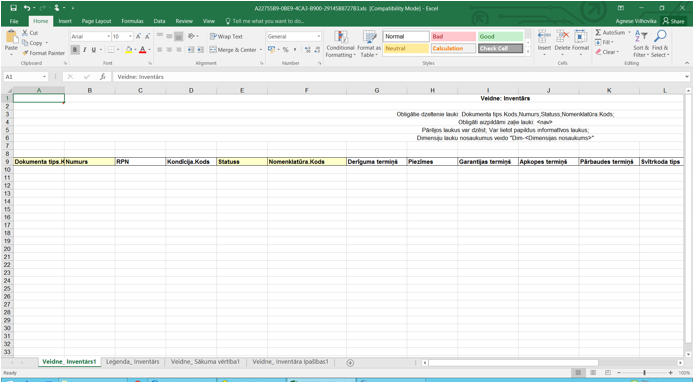This screenshot has width=696, height=382.
Task: Apply the Bad cell style
Action: [x=453, y=36]
